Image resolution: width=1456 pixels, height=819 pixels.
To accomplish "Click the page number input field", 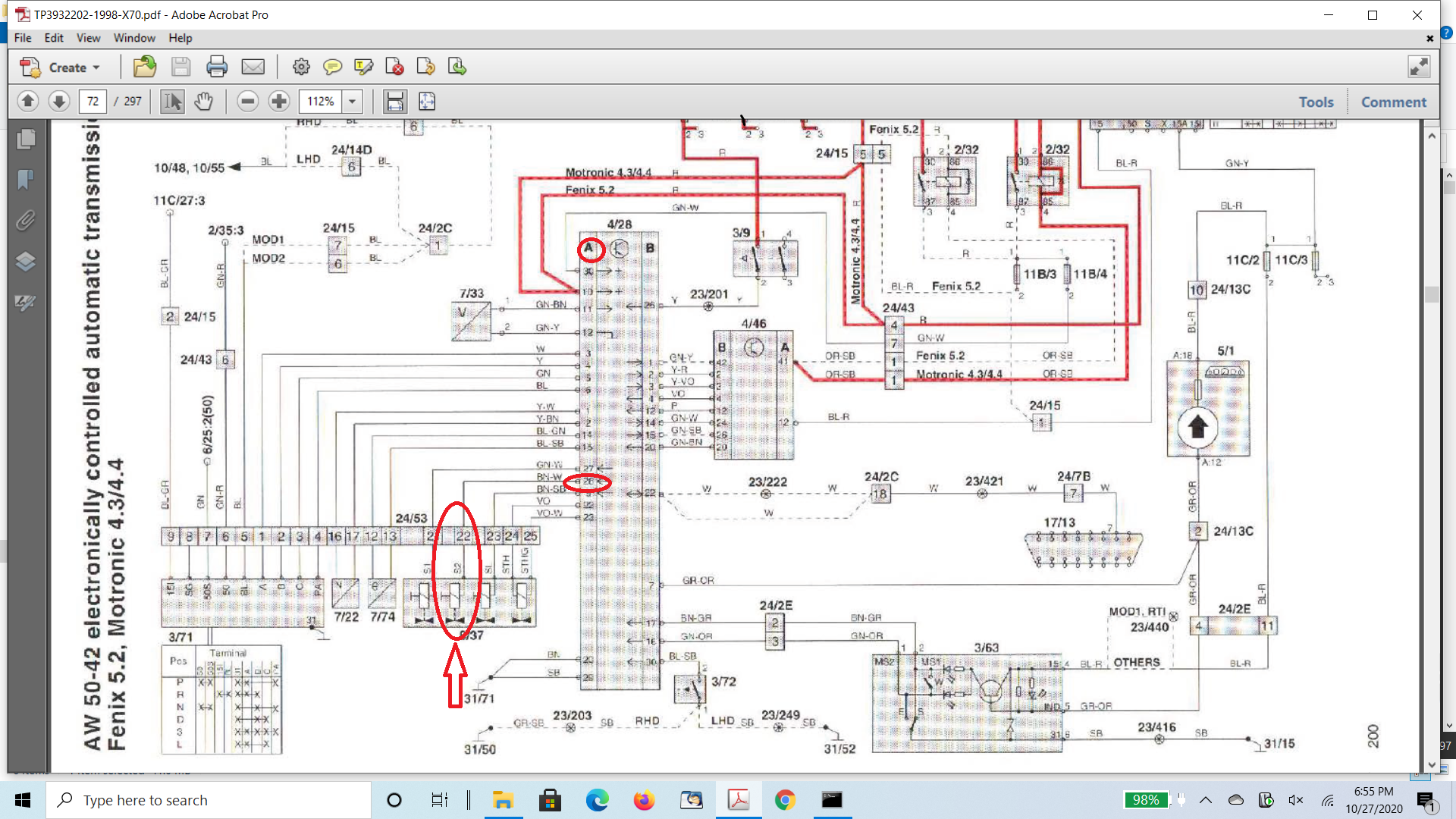I will coord(93,101).
